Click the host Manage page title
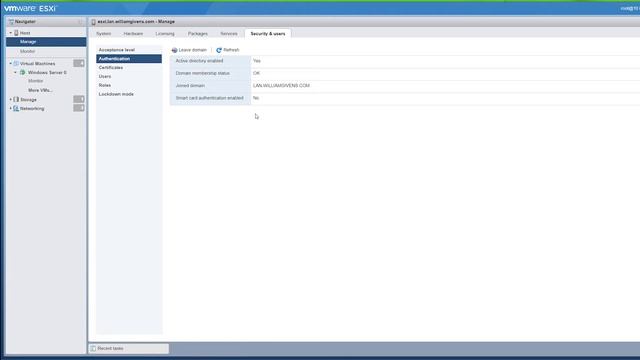Viewport: 640px width, 360px height. click(x=136, y=22)
